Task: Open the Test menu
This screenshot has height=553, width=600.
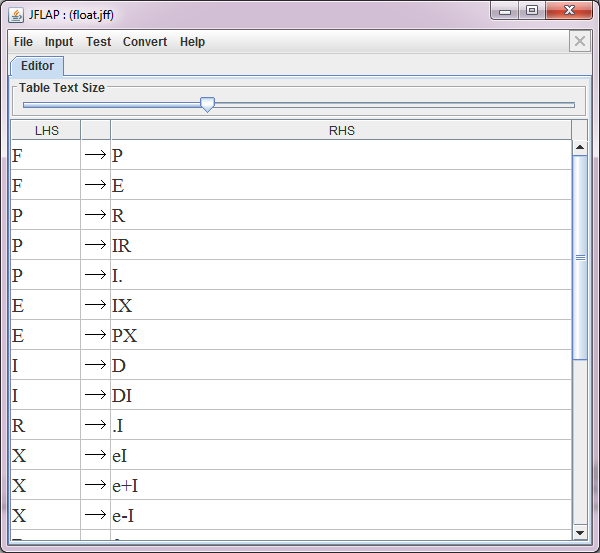Action: click(x=98, y=42)
